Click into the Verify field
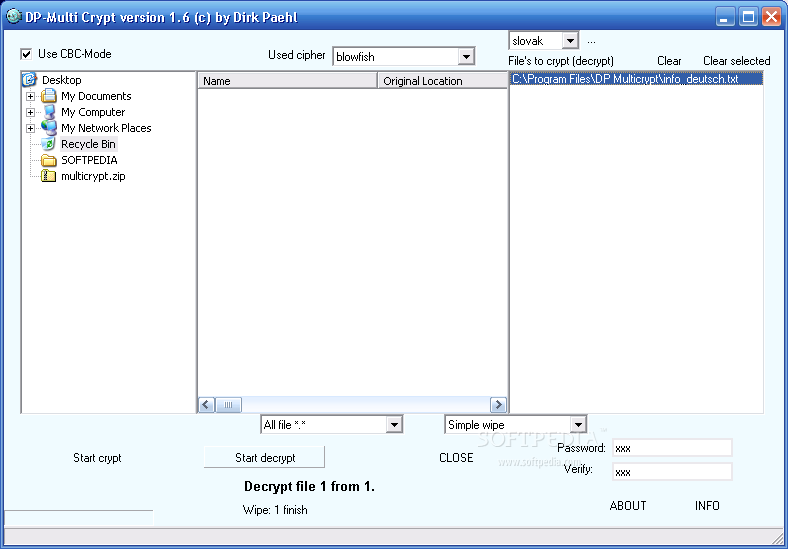 coord(672,472)
